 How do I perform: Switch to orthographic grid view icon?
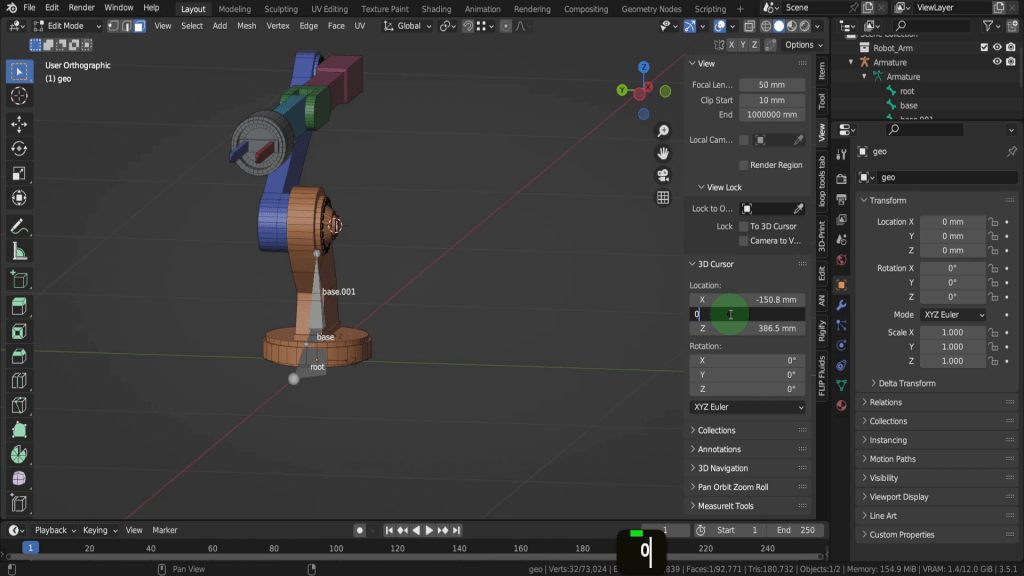[x=662, y=198]
